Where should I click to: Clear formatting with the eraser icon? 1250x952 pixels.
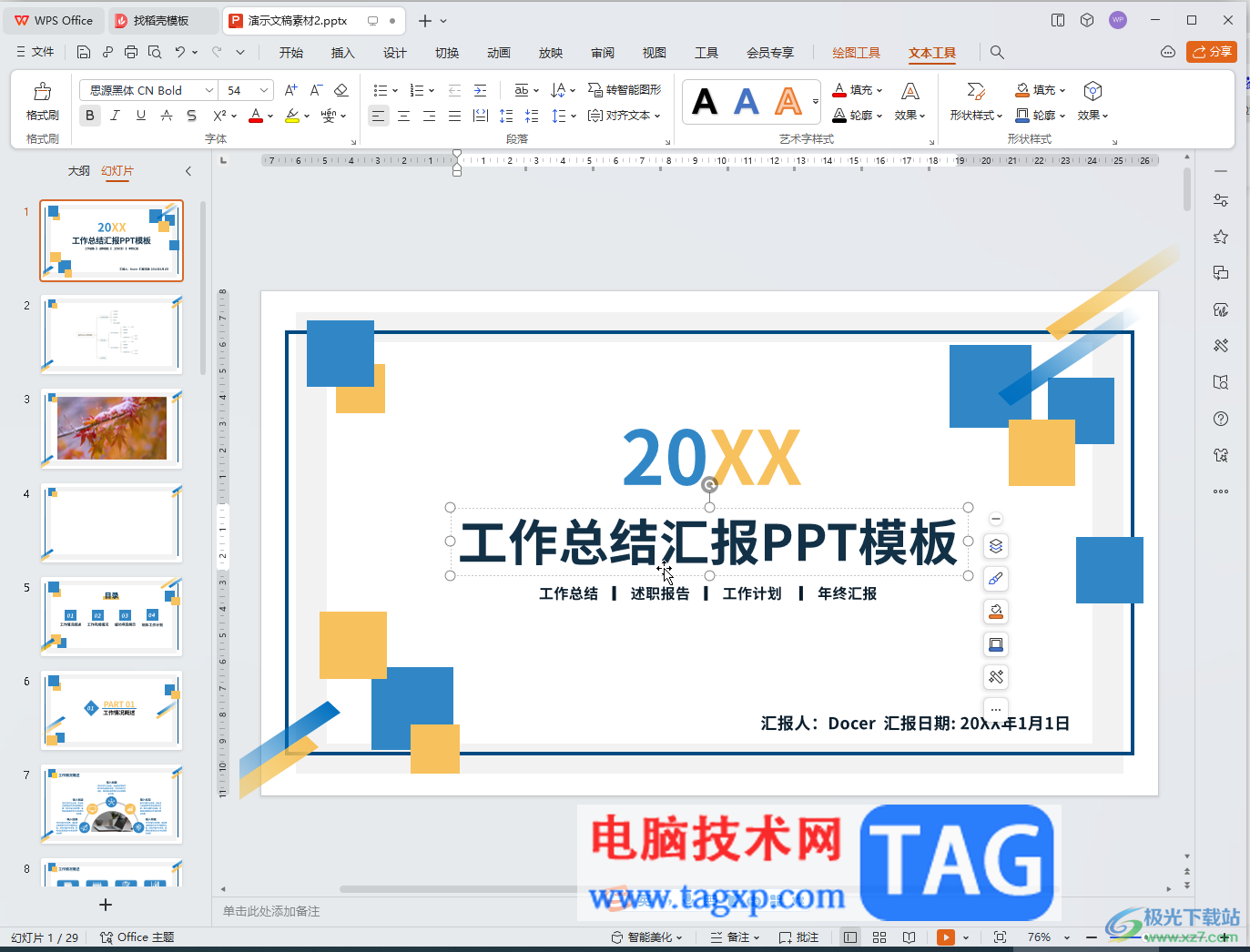341,90
